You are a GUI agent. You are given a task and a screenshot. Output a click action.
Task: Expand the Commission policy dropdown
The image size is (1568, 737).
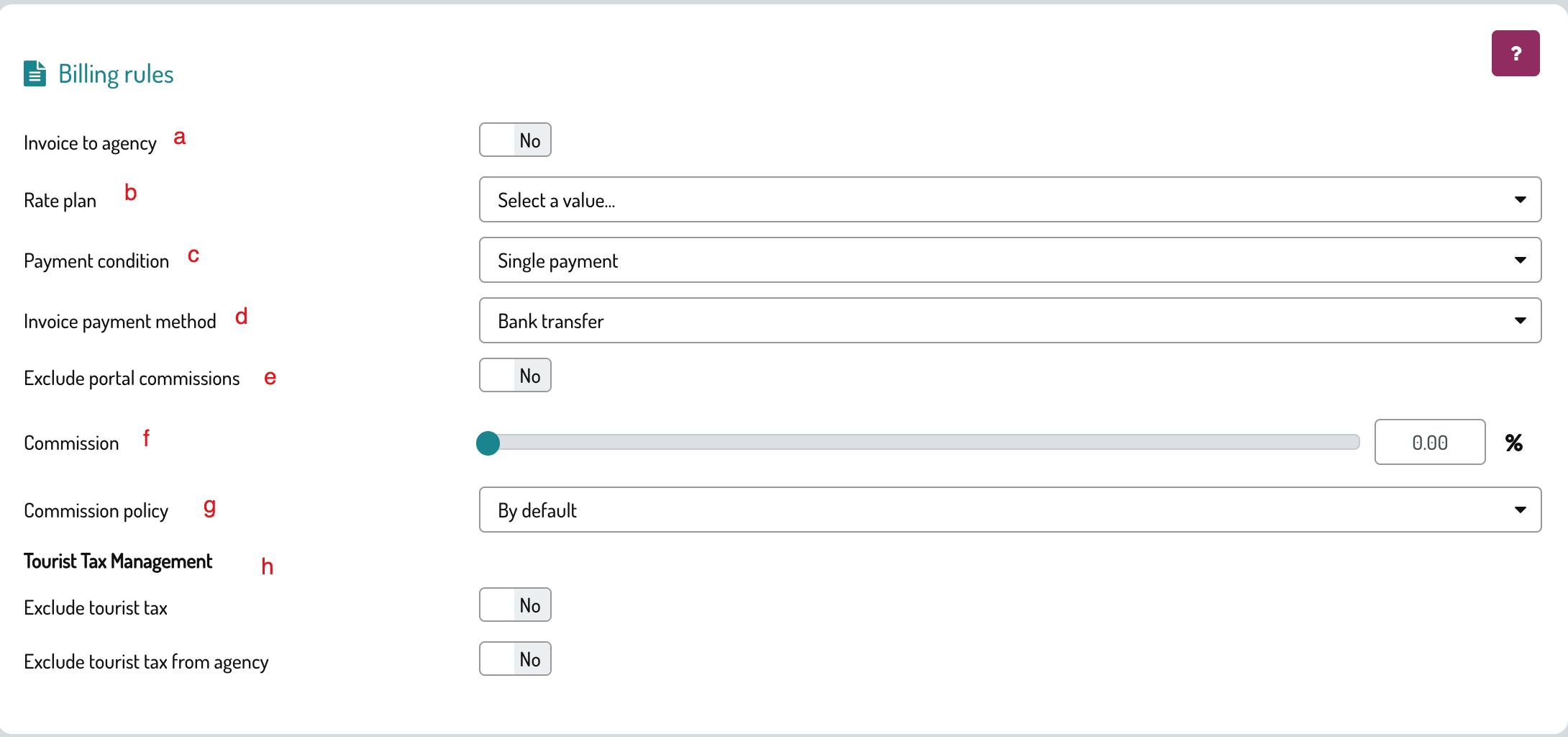pyautogui.click(x=1010, y=510)
